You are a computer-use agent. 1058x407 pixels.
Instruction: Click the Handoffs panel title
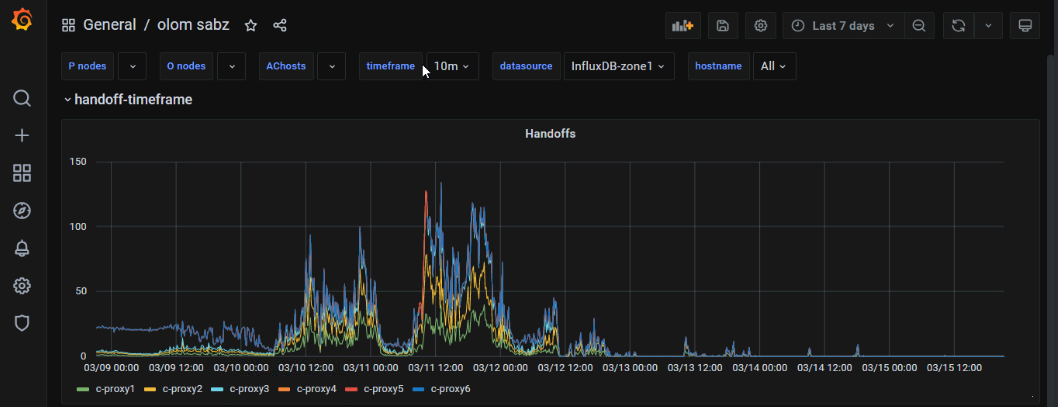click(x=550, y=133)
